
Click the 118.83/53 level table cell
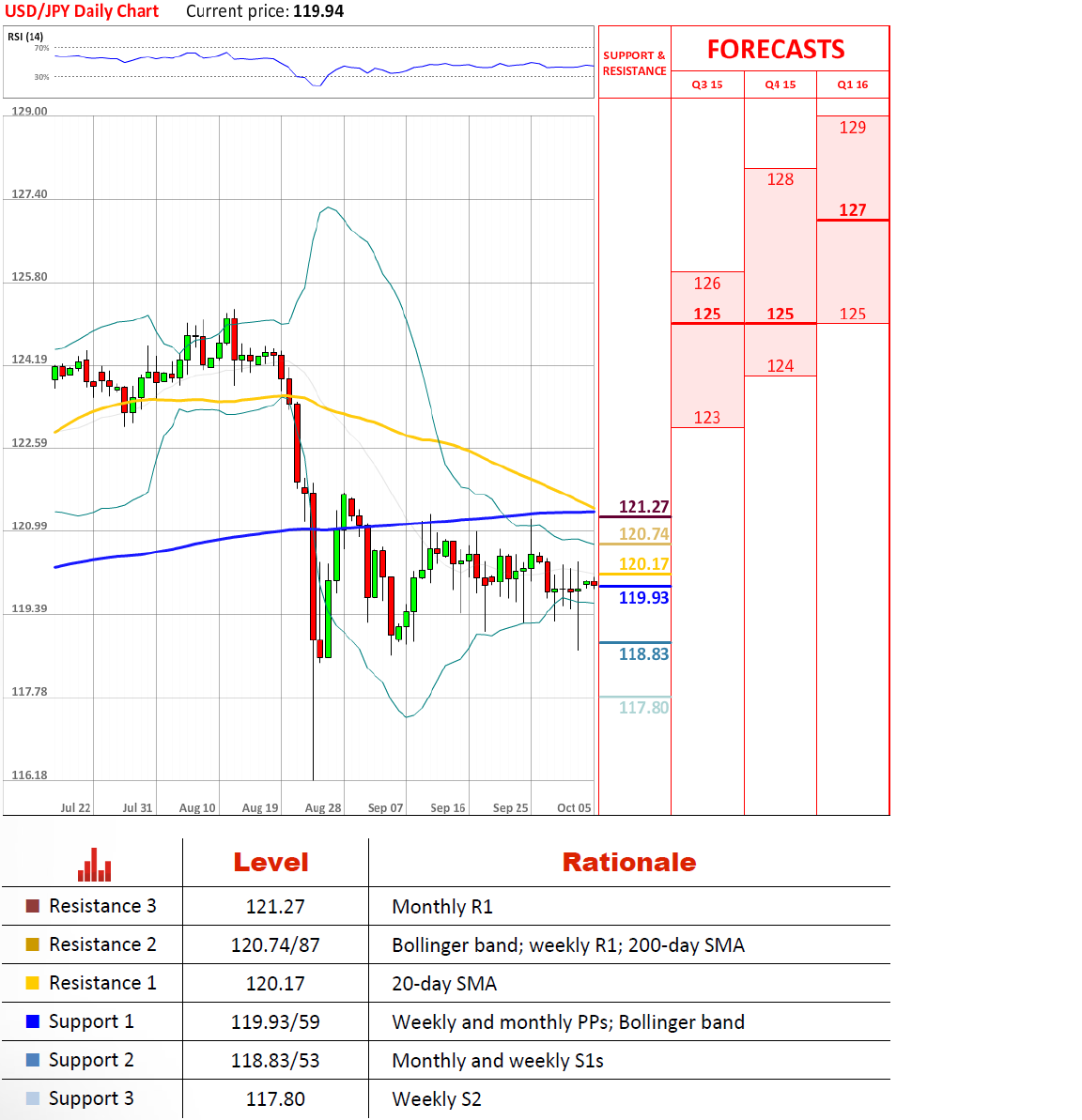coord(275,1062)
